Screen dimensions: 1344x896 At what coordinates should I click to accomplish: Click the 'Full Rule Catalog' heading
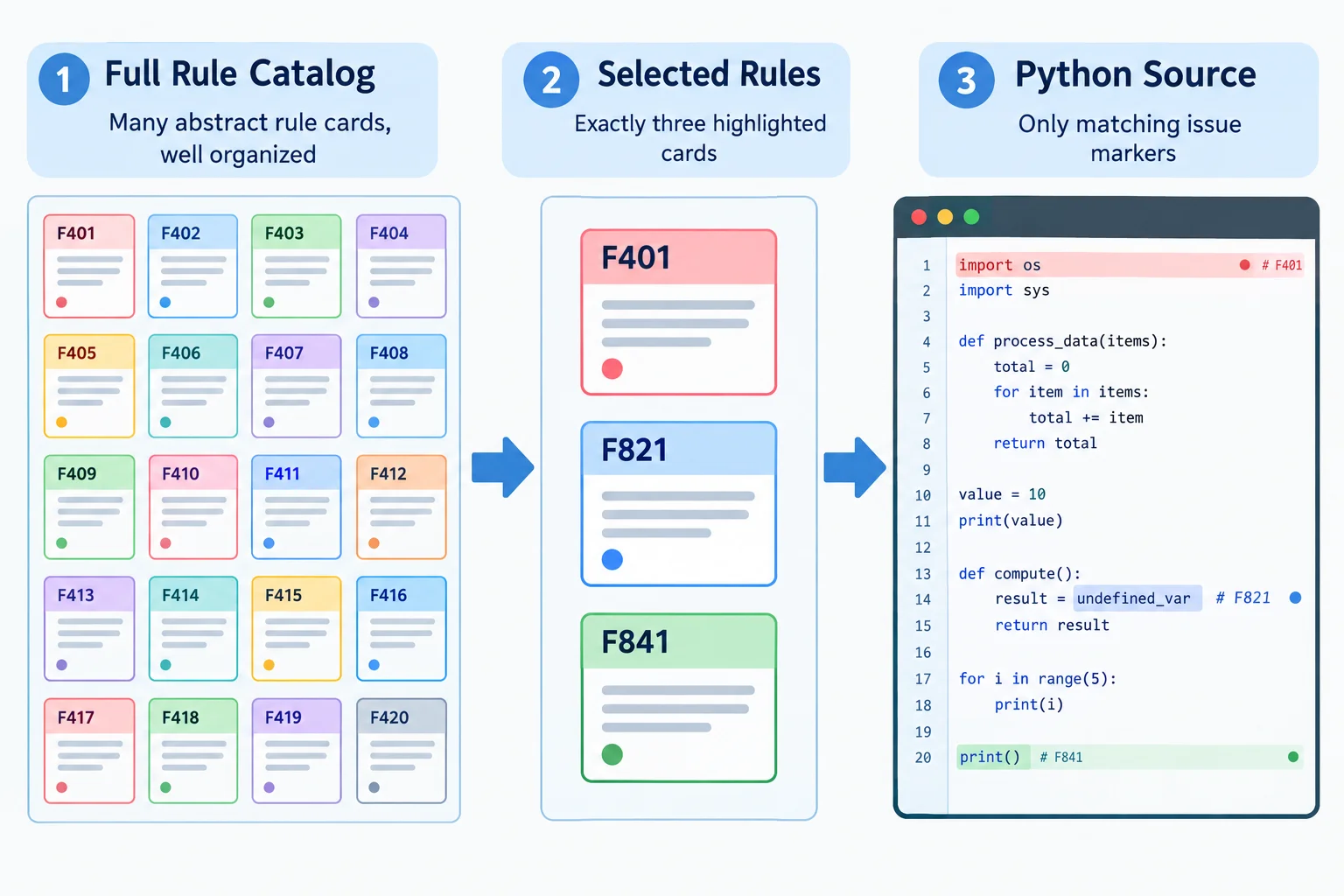point(240,74)
